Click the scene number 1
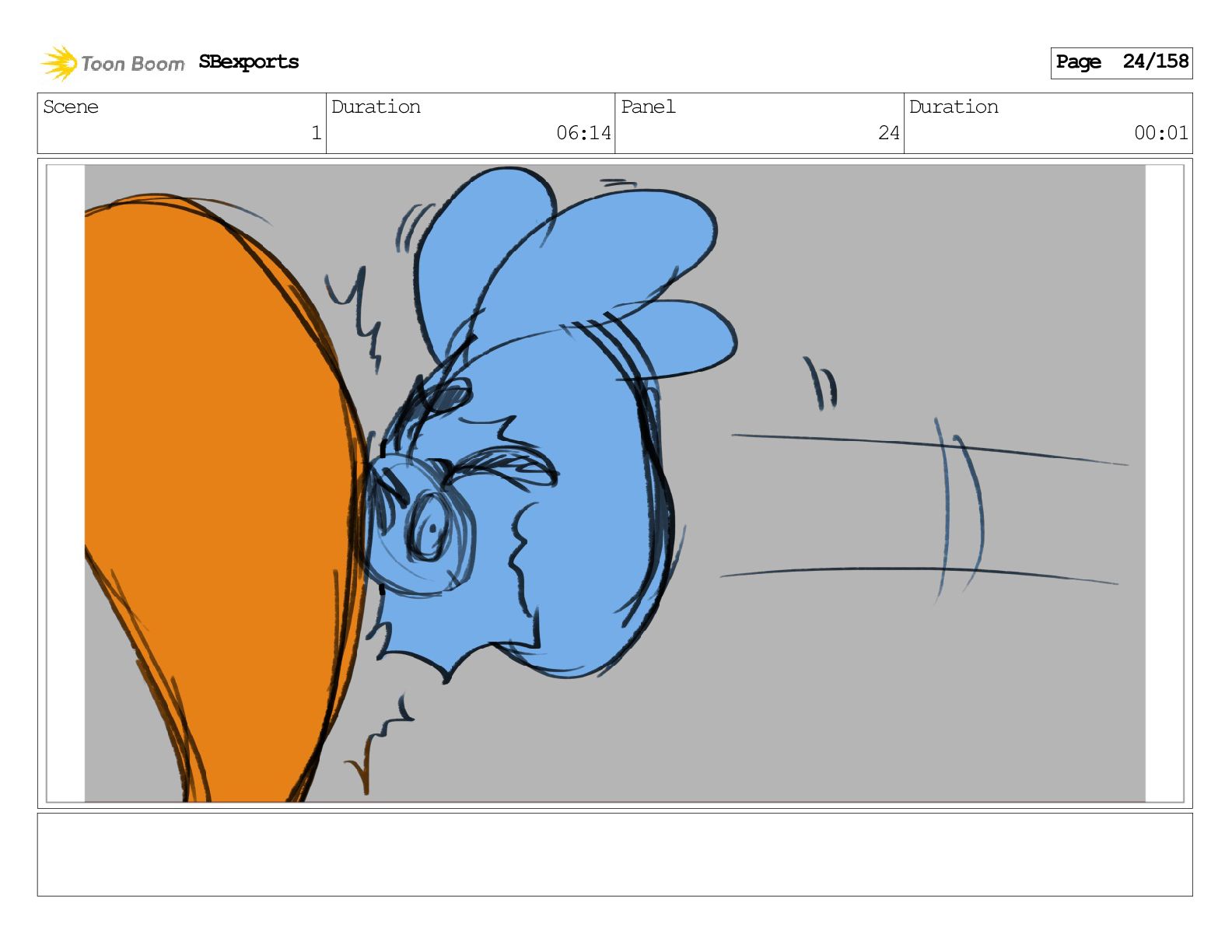Screen dimensions: 1232x952 (x=317, y=133)
